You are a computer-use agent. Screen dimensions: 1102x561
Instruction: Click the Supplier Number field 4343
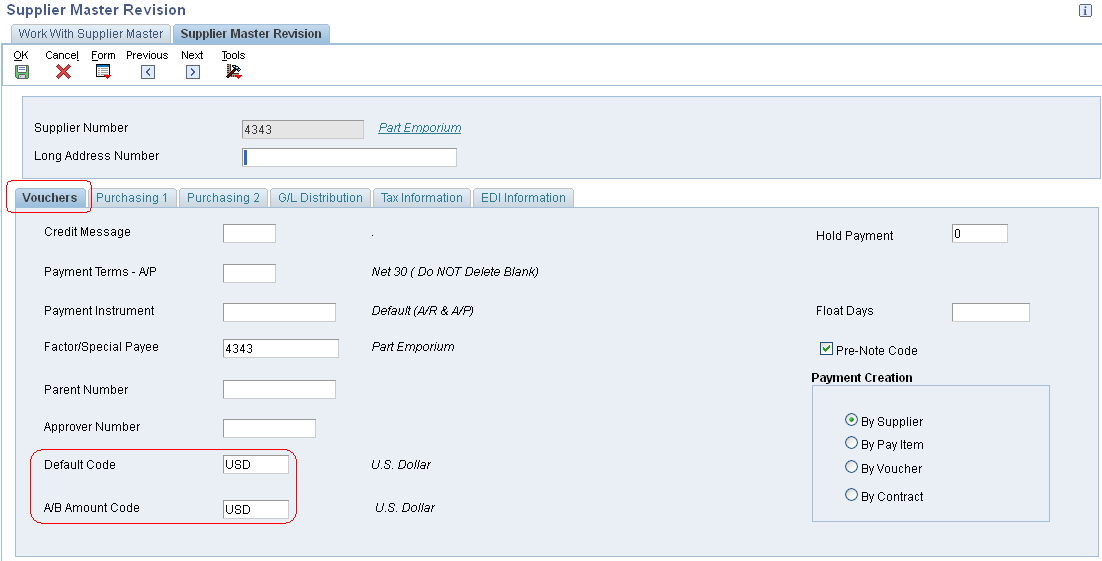pyautogui.click(x=303, y=129)
